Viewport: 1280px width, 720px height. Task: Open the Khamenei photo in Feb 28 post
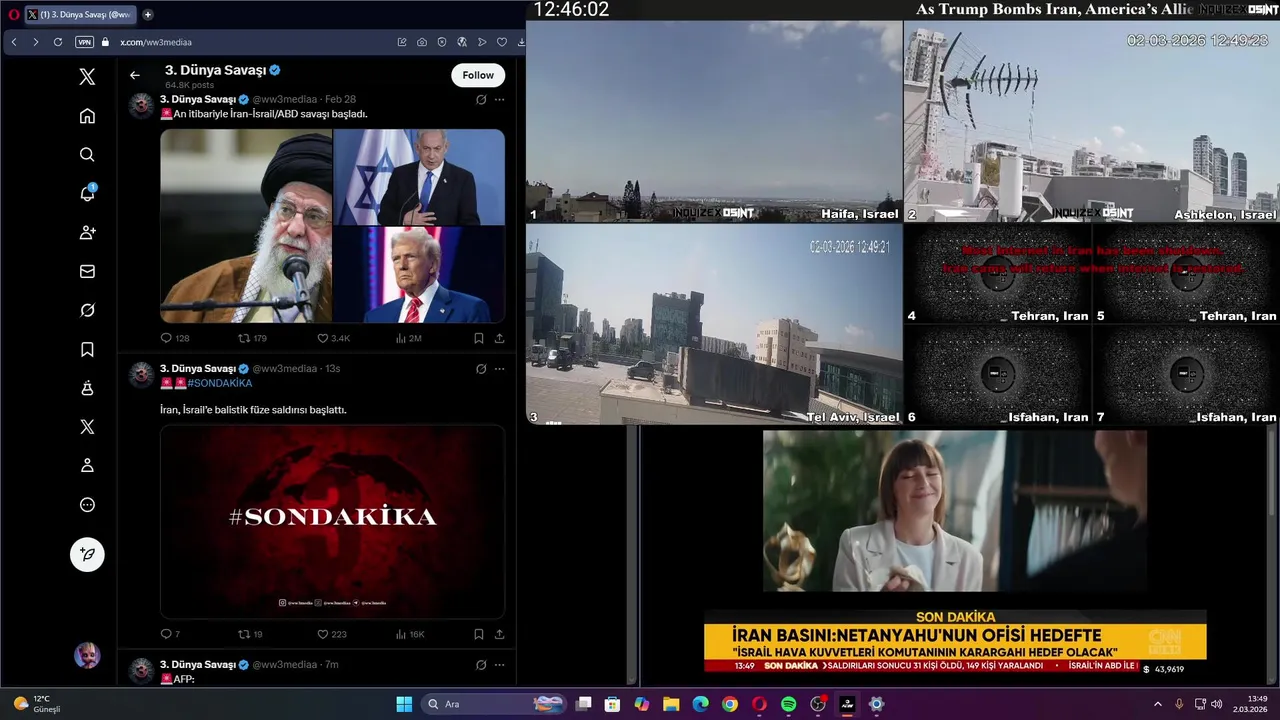(x=246, y=226)
